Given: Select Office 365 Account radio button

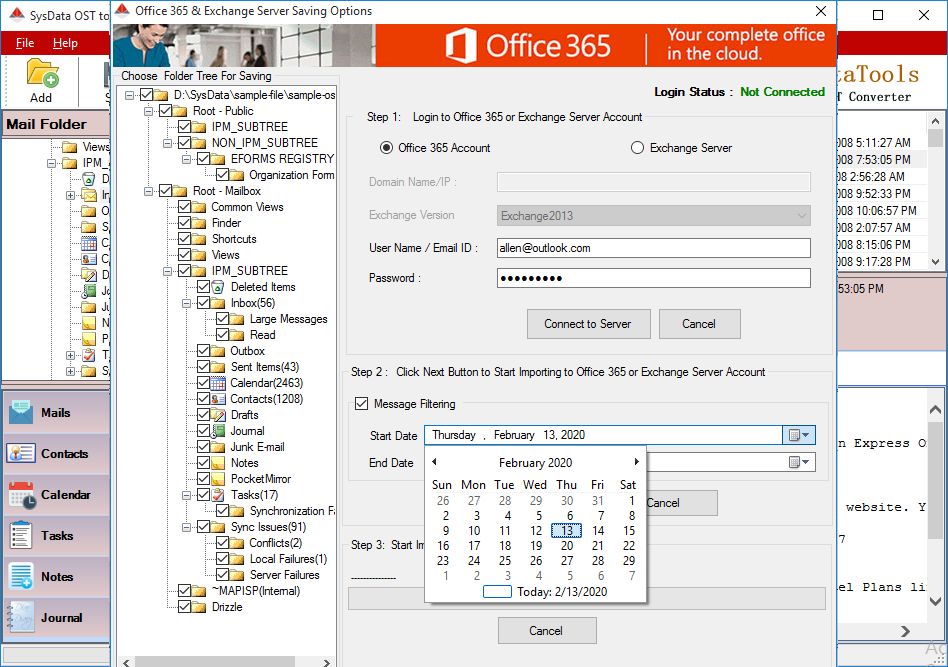Looking at the screenshot, I should coord(386,148).
